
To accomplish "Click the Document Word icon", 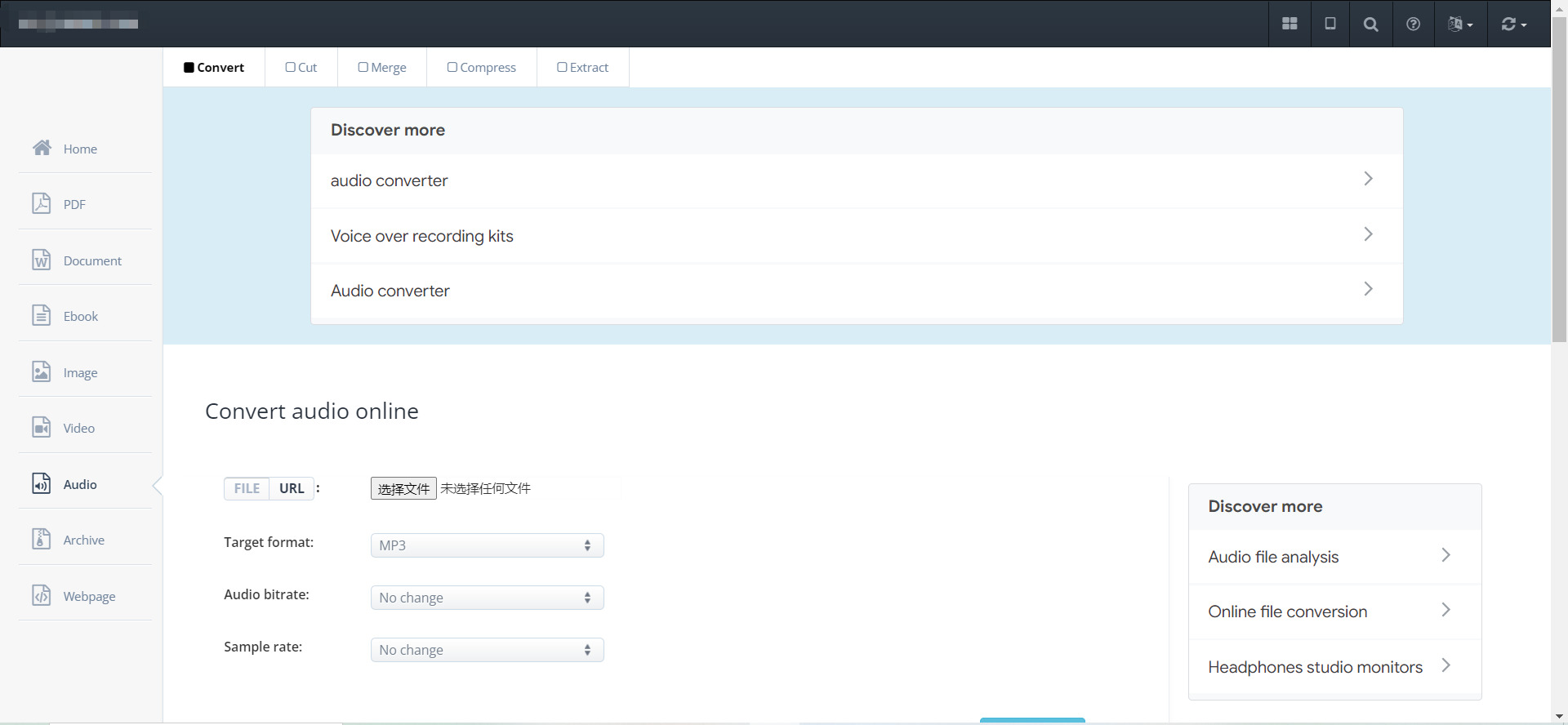I will 42,260.
